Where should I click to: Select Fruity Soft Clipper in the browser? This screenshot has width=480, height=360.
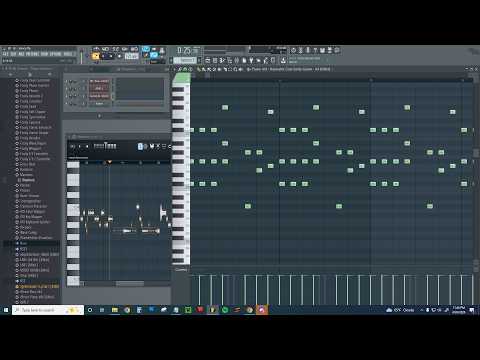click(x=32, y=112)
